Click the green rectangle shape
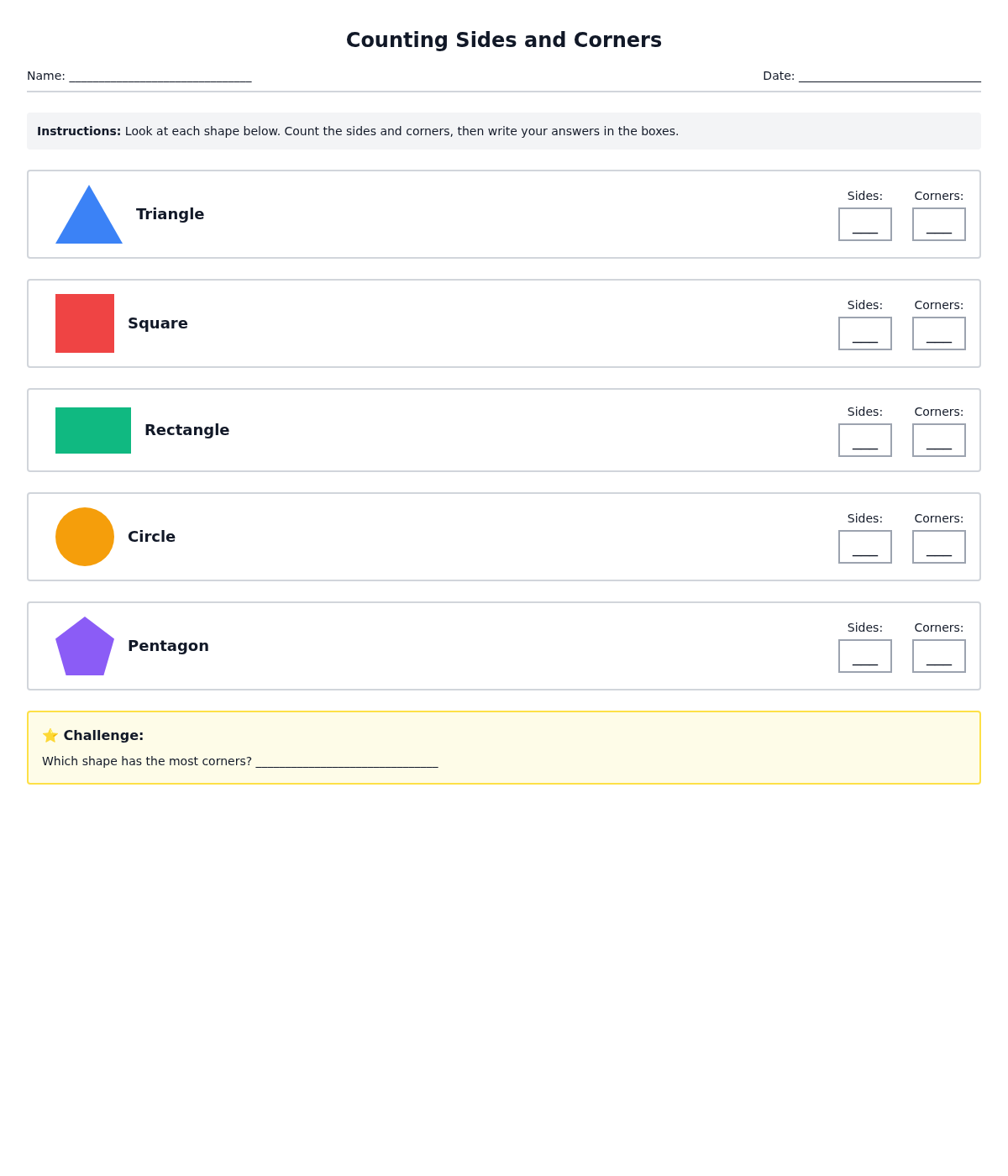This screenshot has width=1008, height=1176. (93, 430)
